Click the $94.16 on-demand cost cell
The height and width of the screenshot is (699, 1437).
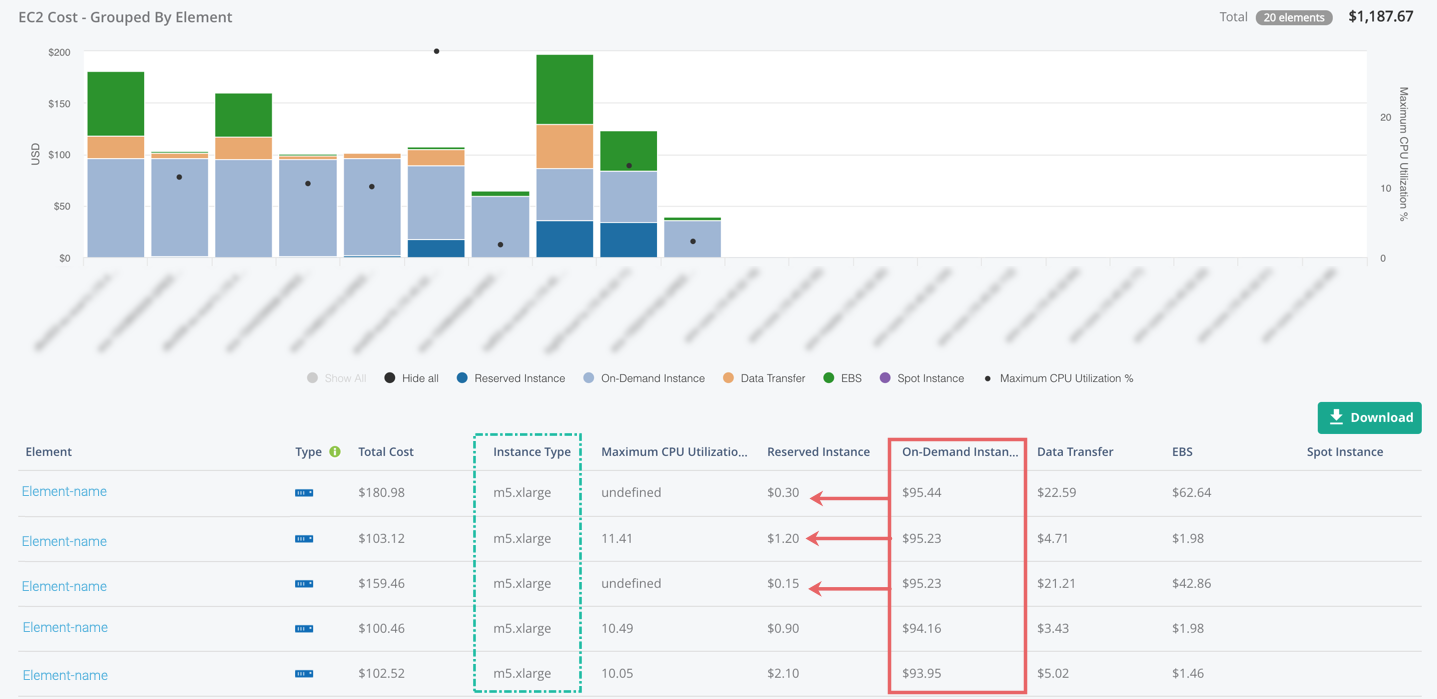[921, 628]
